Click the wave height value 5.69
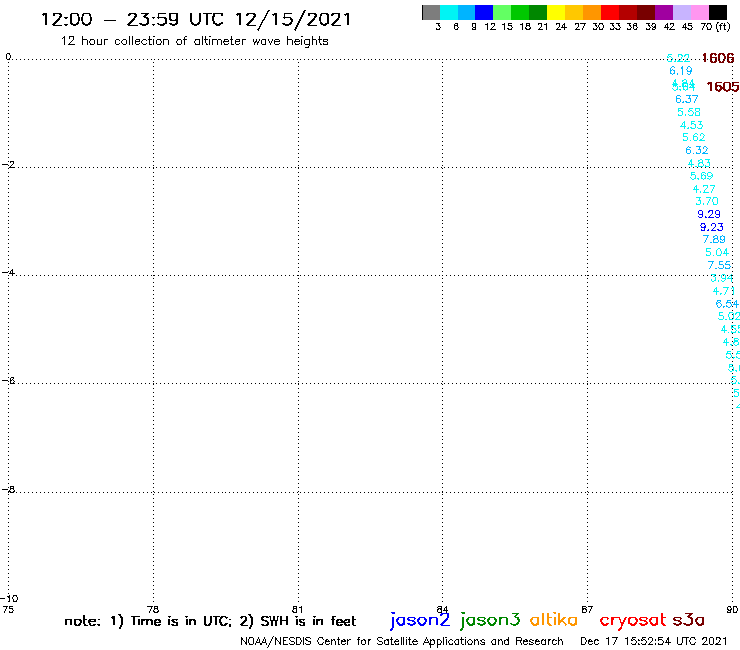This screenshot has height=650, width=740. pos(701,176)
